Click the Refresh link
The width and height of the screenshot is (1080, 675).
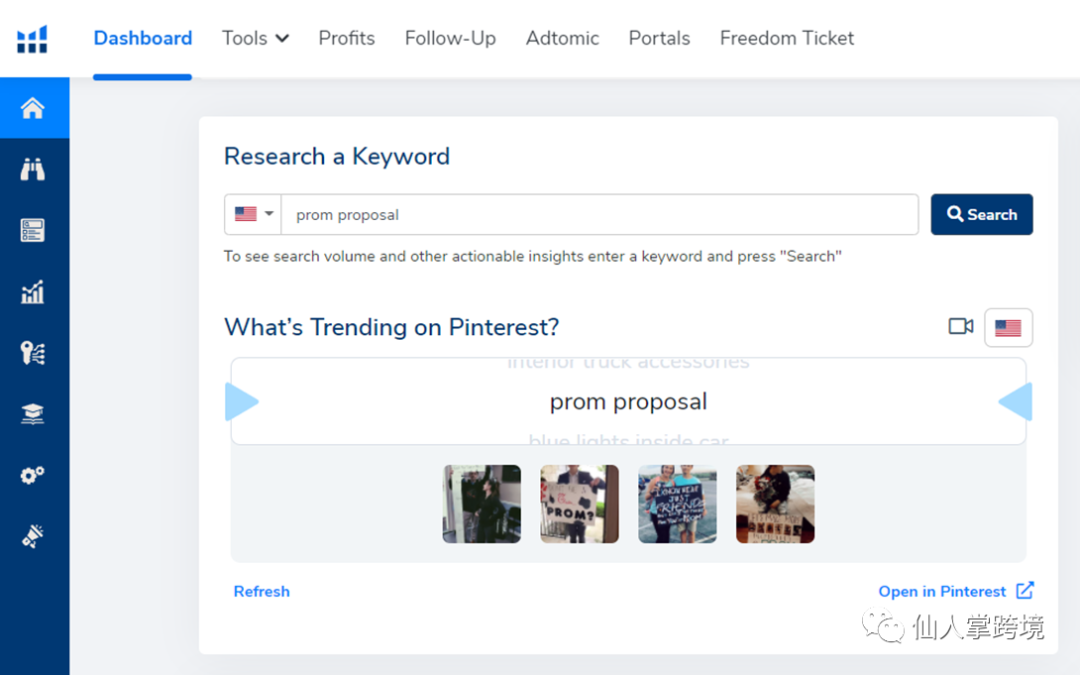[261, 591]
